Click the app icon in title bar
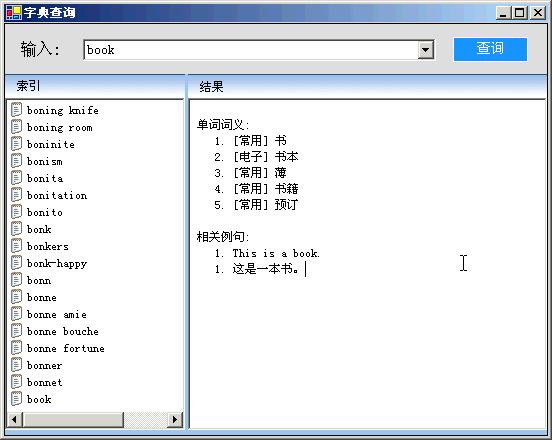Screen dimensions: 552x440 click(14, 13)
